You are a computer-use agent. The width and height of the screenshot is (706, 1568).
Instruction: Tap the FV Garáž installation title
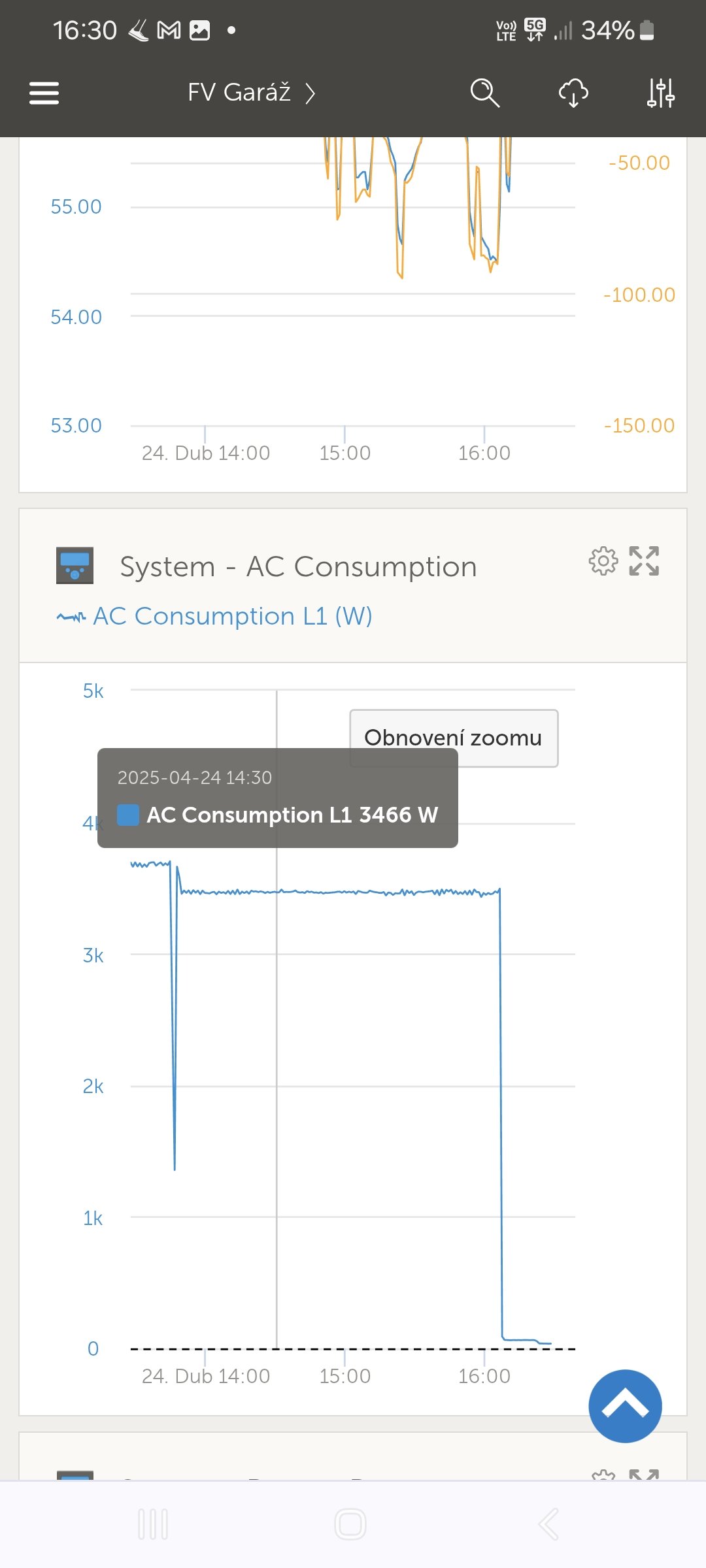[x=239, y=93]
